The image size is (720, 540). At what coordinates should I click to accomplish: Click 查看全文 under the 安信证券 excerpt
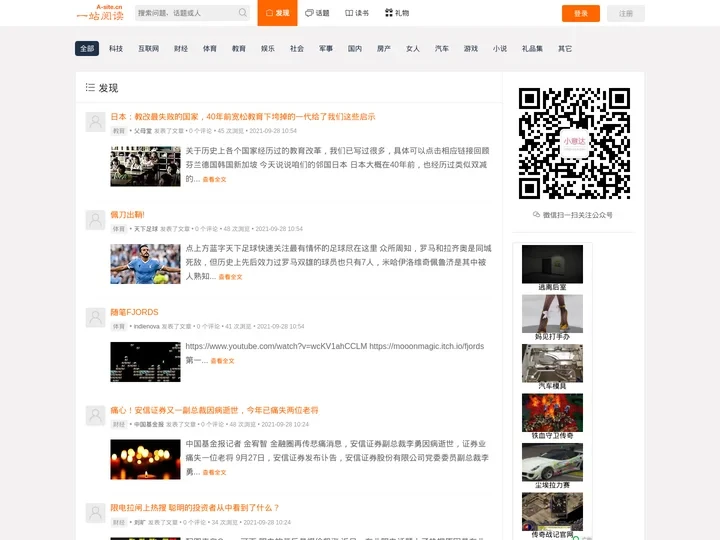click(214, 472)
